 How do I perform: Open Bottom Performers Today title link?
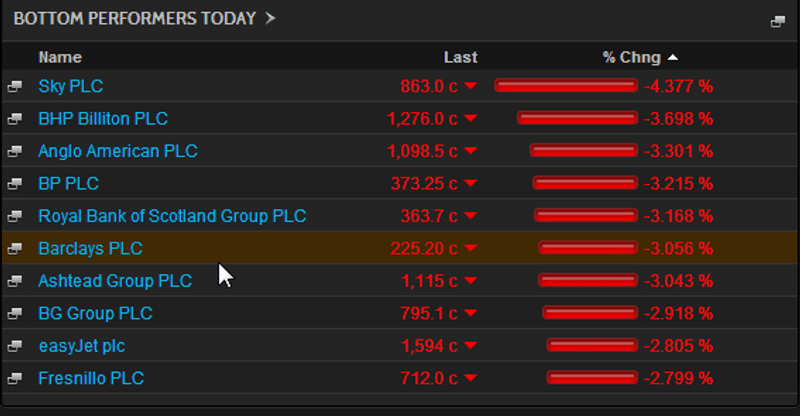135,18
